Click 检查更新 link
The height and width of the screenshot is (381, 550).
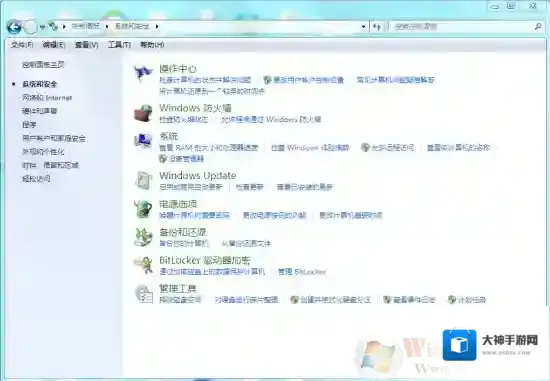pyautogui.click(x=249, y=187)
